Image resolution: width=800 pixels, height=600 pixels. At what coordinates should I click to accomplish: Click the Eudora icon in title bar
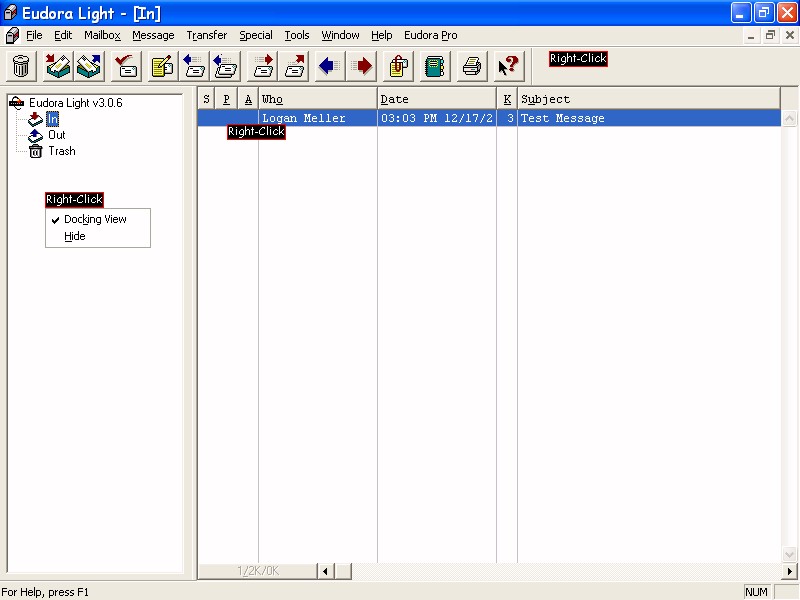tap(10, 13)
